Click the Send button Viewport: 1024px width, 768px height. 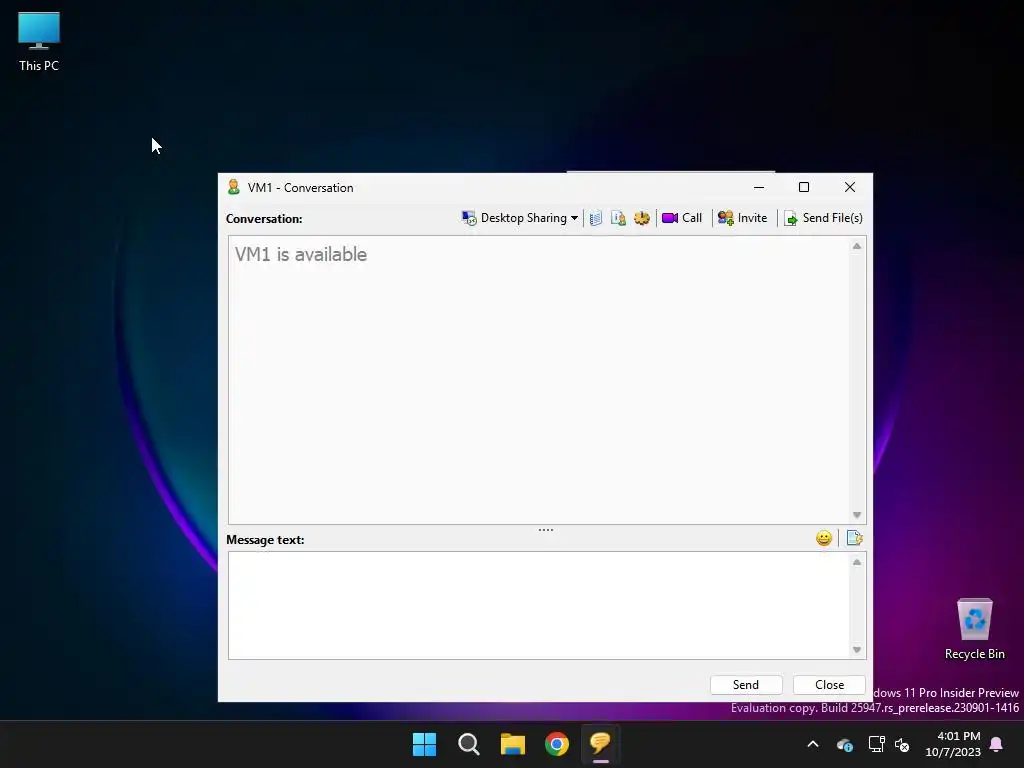[746, 684]
